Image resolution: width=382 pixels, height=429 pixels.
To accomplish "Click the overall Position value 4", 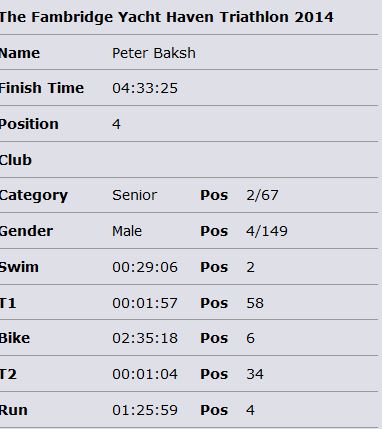I will [116, 124].
